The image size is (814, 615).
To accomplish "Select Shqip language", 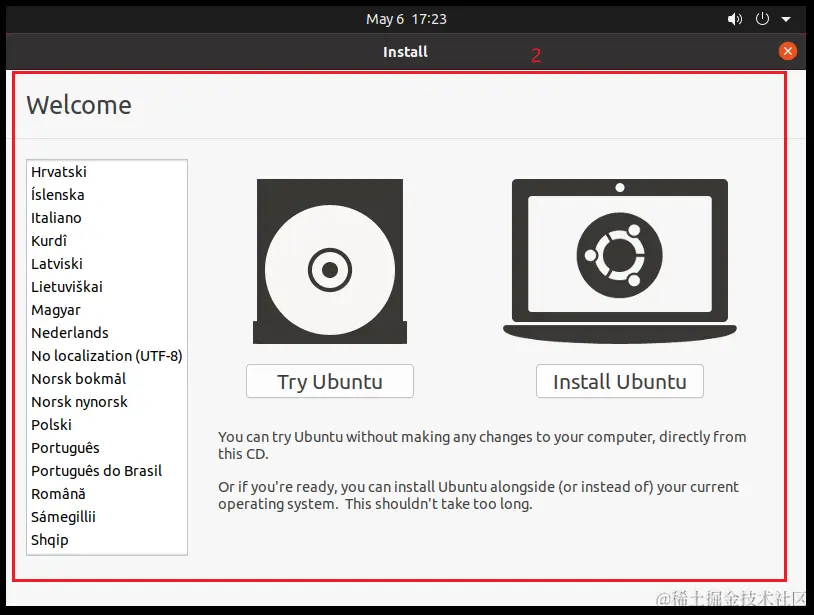I will click(107, 540).
